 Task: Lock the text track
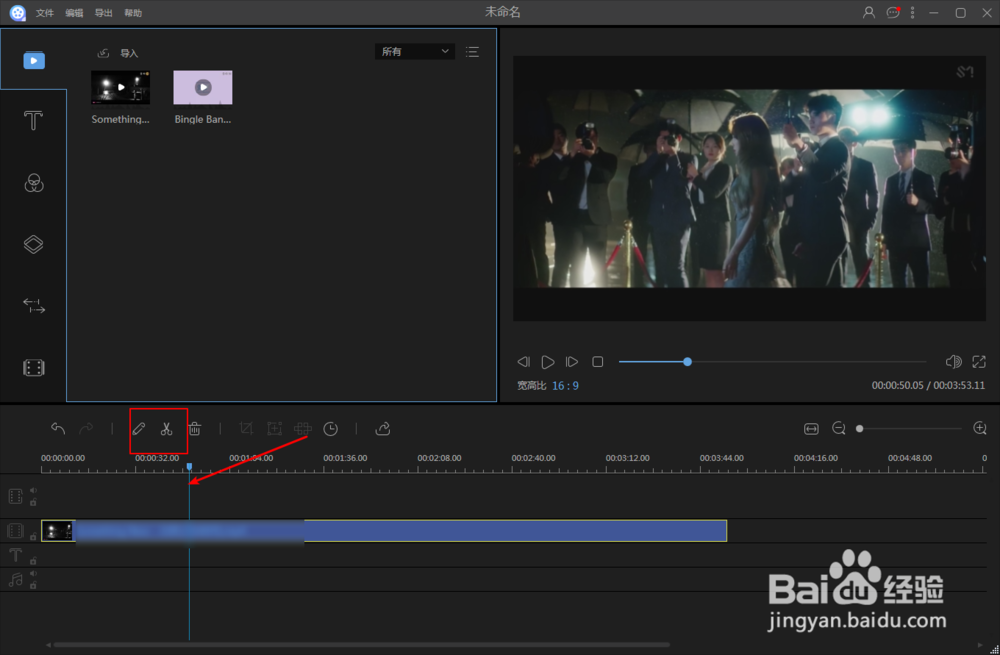(33, 561)
